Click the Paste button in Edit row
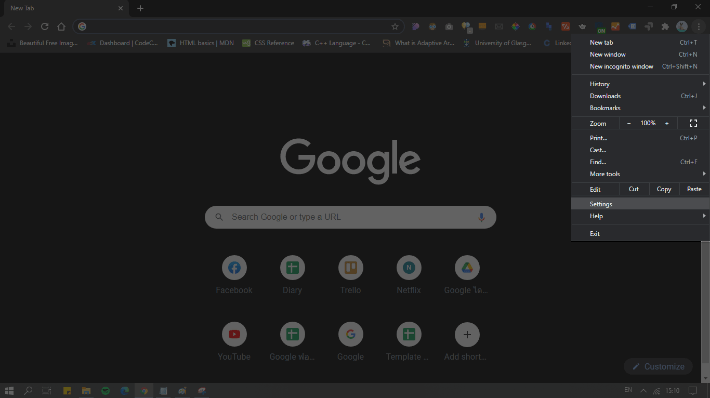 coord(694,189)
